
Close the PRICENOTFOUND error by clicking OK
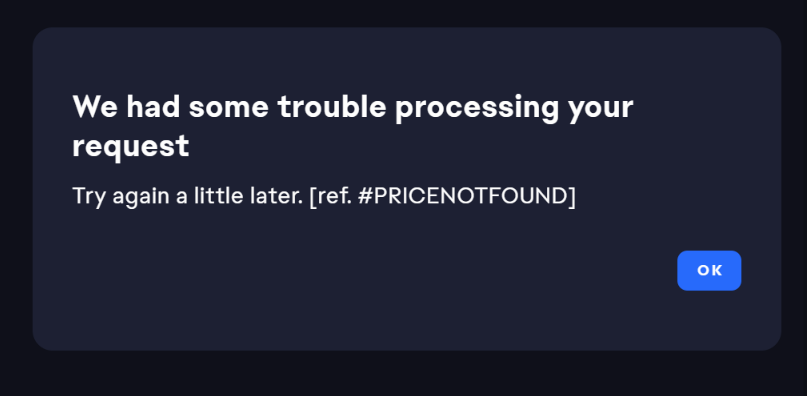(x=709, y=270)
